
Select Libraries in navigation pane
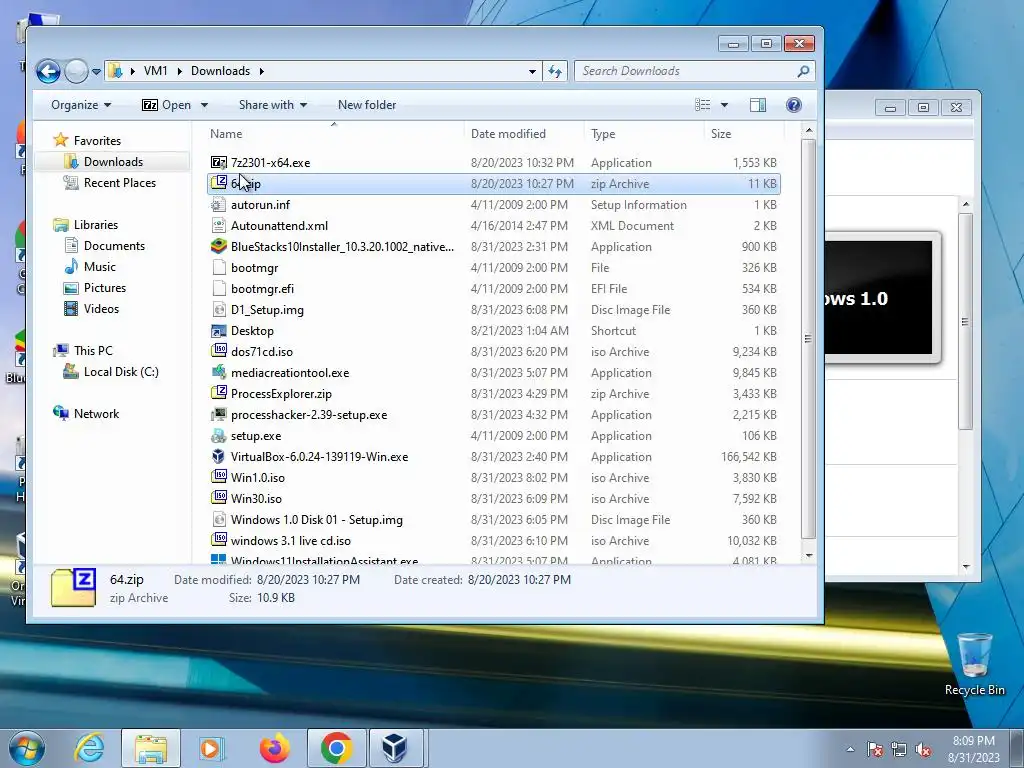[95, 225]
